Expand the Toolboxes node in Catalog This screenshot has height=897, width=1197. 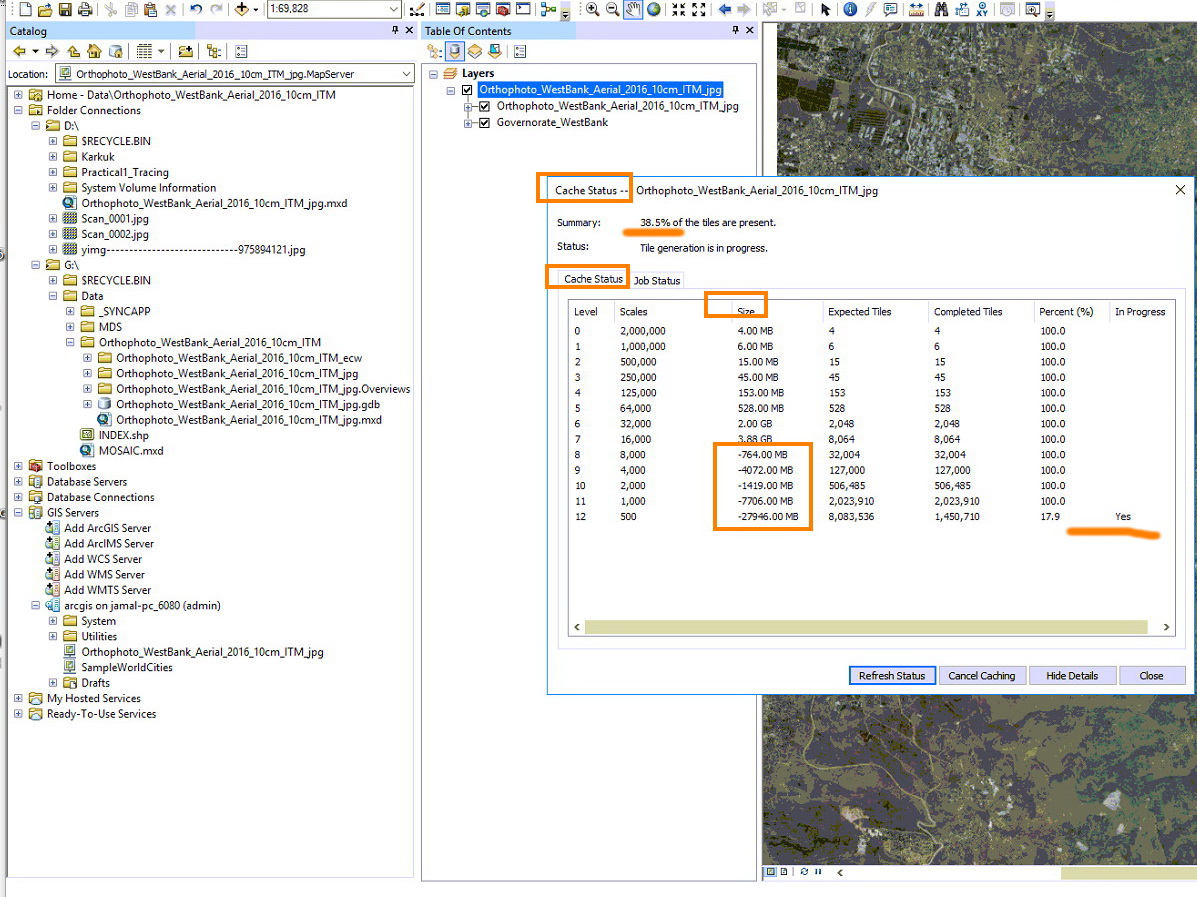coord(19,466)
